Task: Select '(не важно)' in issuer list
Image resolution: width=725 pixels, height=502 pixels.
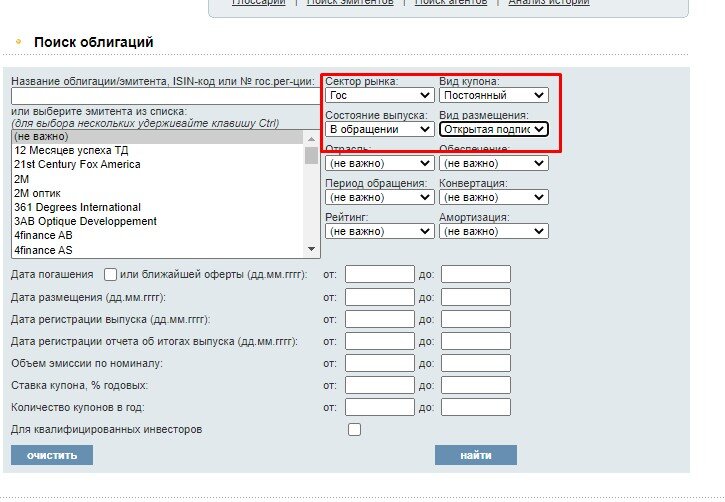Action: pyautogui.click(x=158, y=137)
